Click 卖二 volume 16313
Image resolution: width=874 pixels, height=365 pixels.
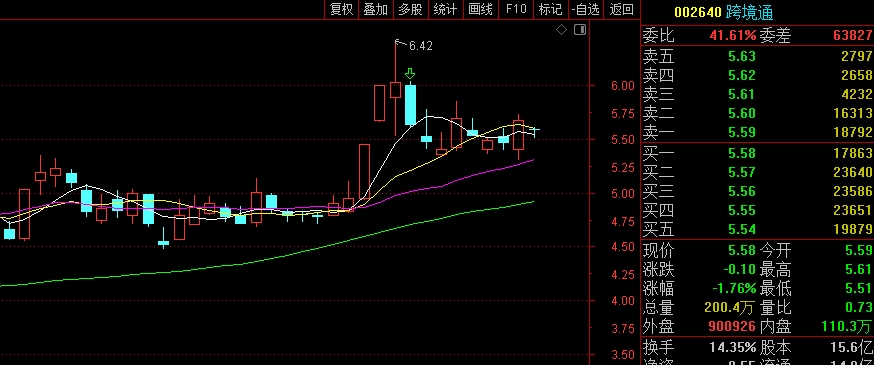coord(853,113)
